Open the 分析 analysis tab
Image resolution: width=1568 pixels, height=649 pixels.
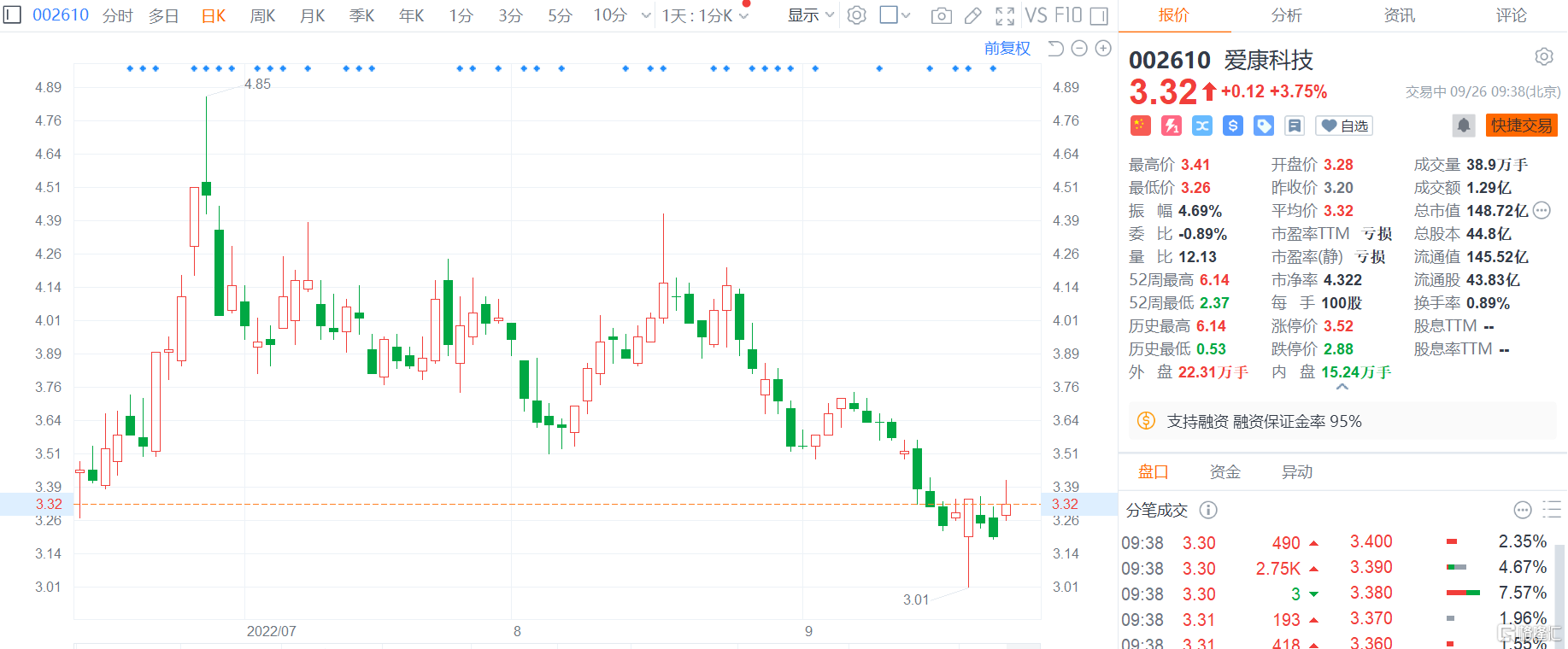click(1286, 15)
